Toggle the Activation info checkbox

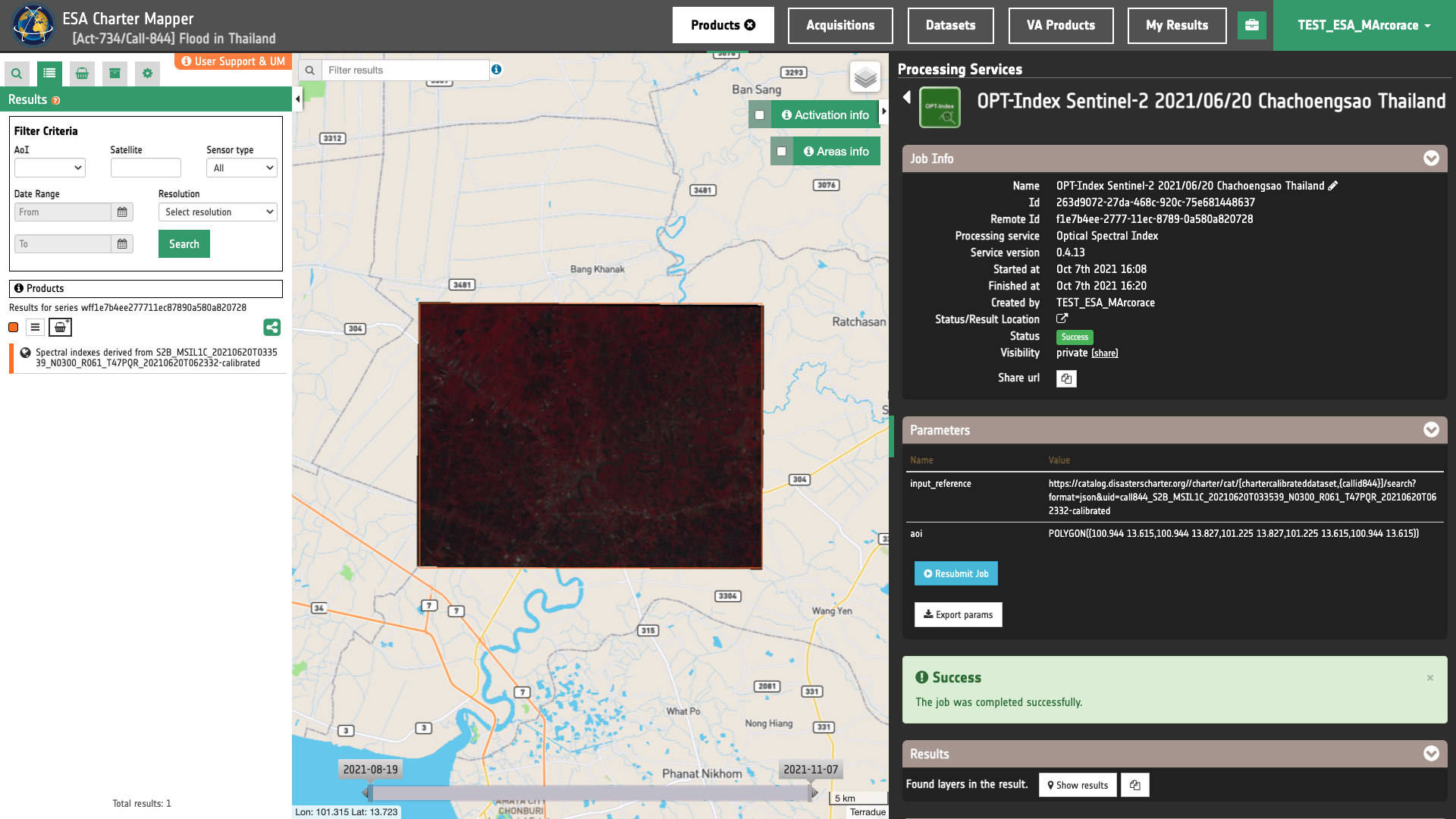760,115
